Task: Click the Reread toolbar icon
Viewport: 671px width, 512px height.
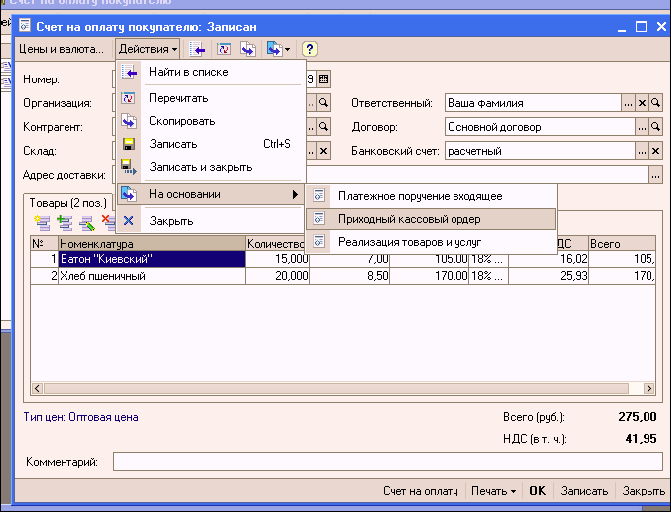Action: (224, 48)
